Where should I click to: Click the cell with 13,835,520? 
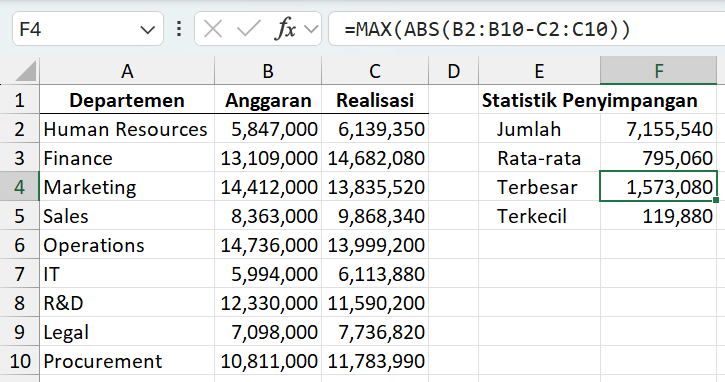(375, 187)
